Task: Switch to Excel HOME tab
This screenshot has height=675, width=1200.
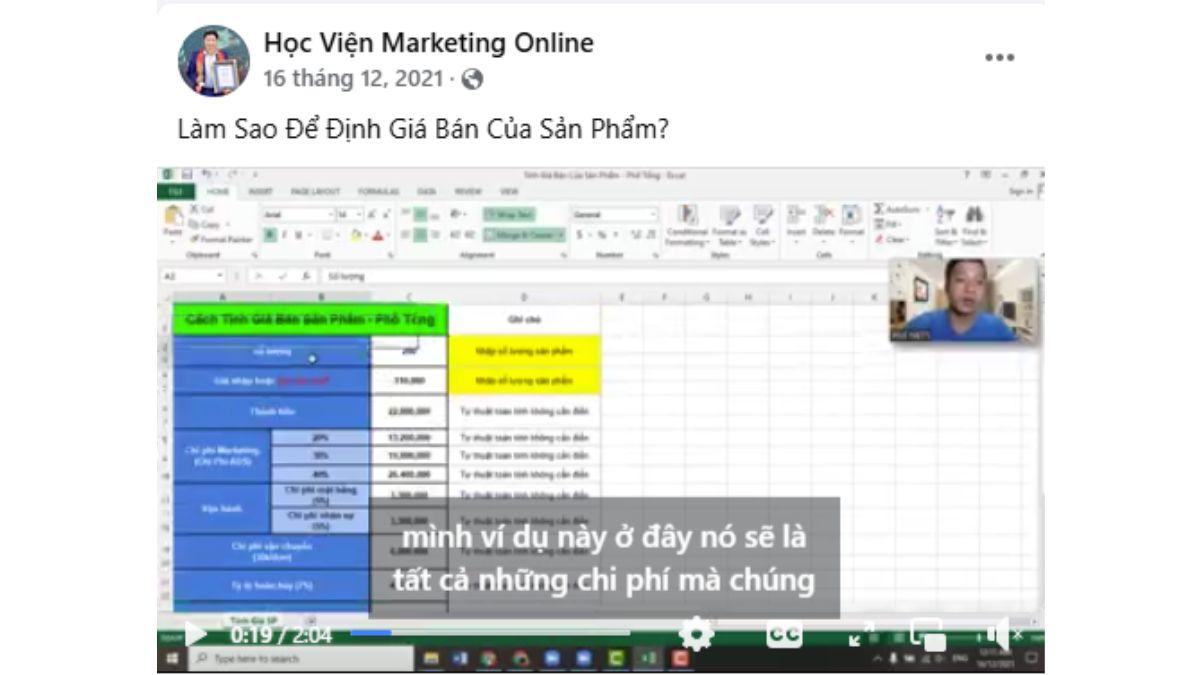Action: [218, 191]
